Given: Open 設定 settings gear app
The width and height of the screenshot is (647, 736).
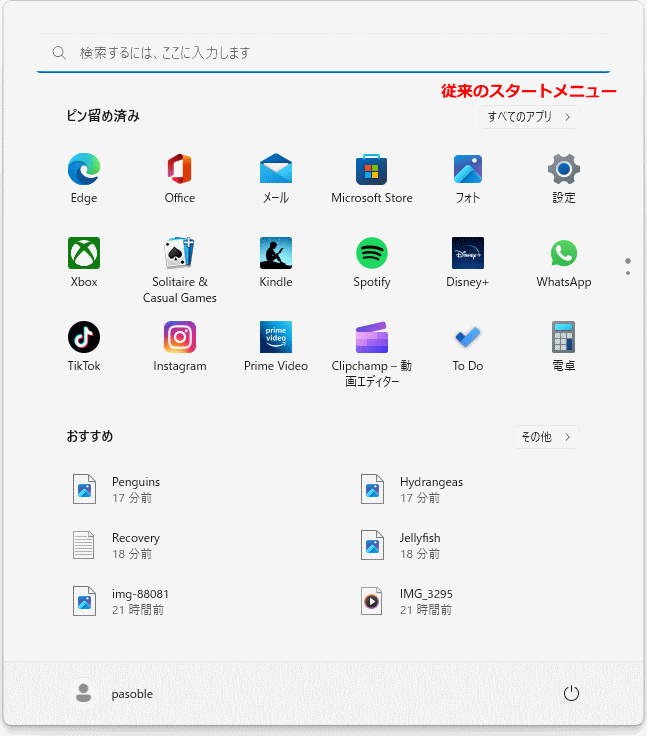Looking at the screenshot, I should tap(563, 178).
